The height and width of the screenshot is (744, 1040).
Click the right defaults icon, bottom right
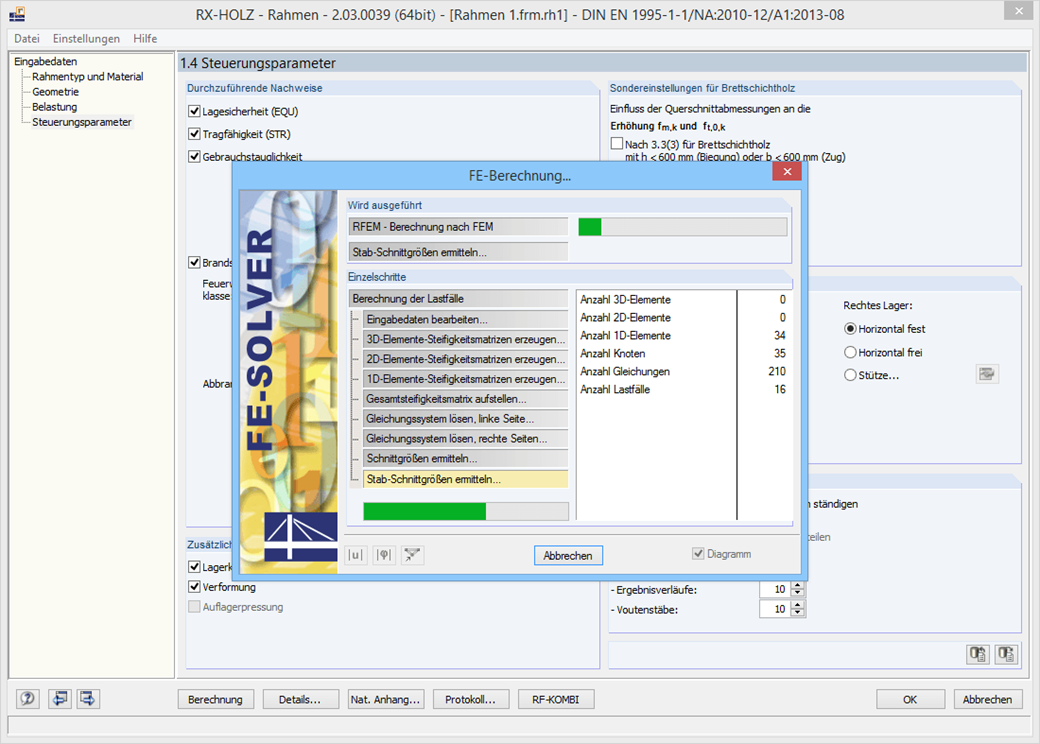[1006, 654]
